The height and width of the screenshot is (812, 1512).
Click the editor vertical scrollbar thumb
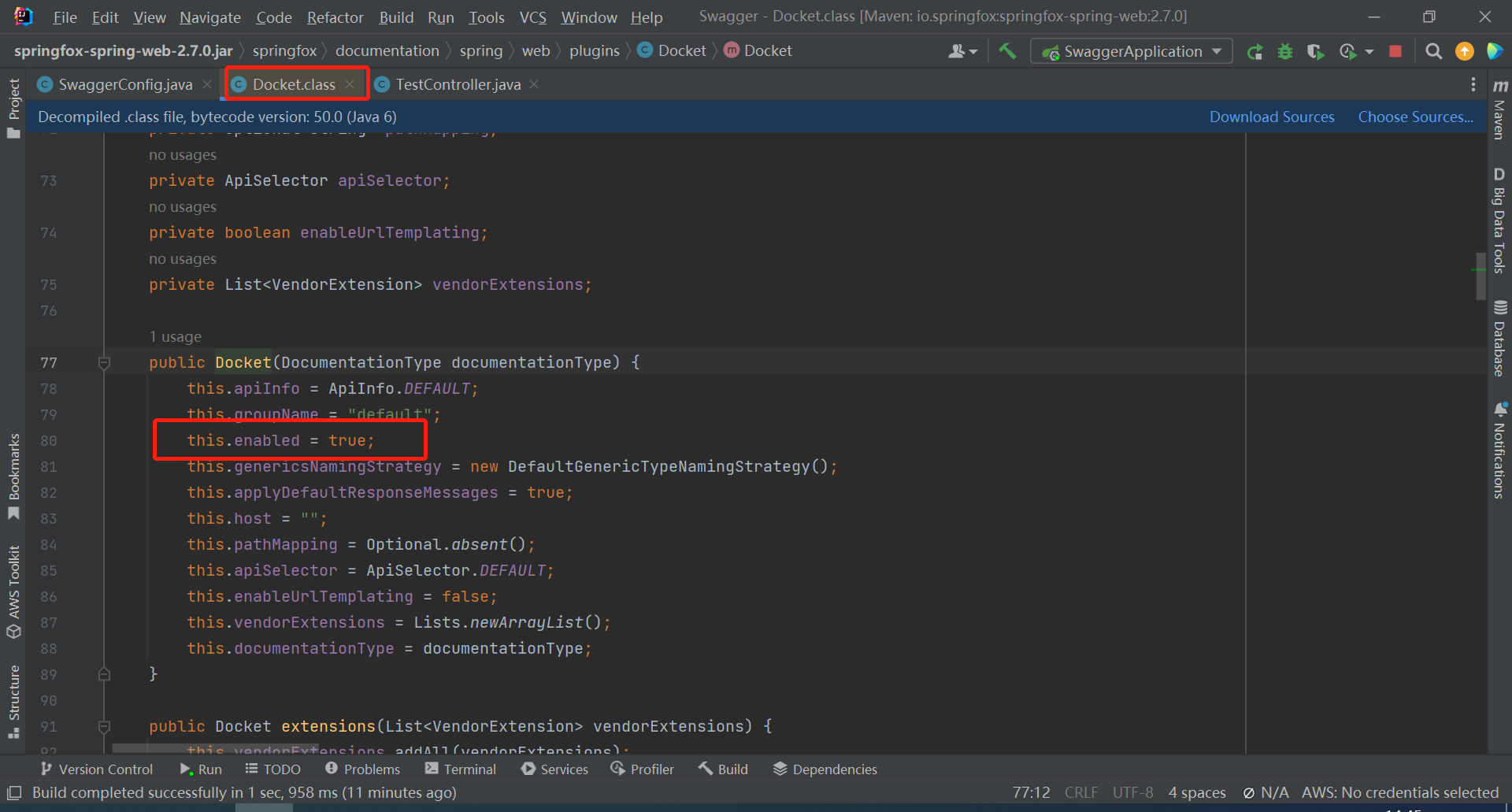click(x=1480, y=276)
